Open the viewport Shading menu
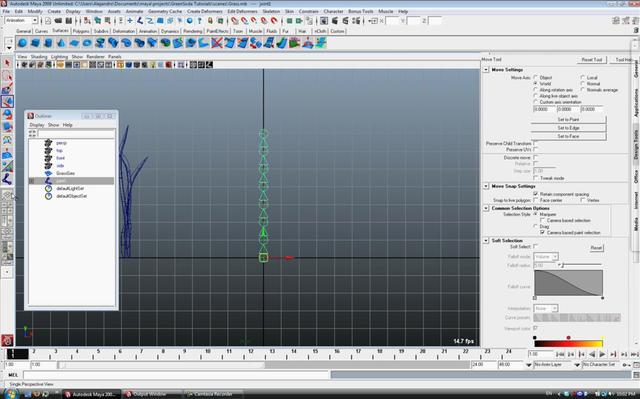640x399 pixels. click(x=39, y=57)
